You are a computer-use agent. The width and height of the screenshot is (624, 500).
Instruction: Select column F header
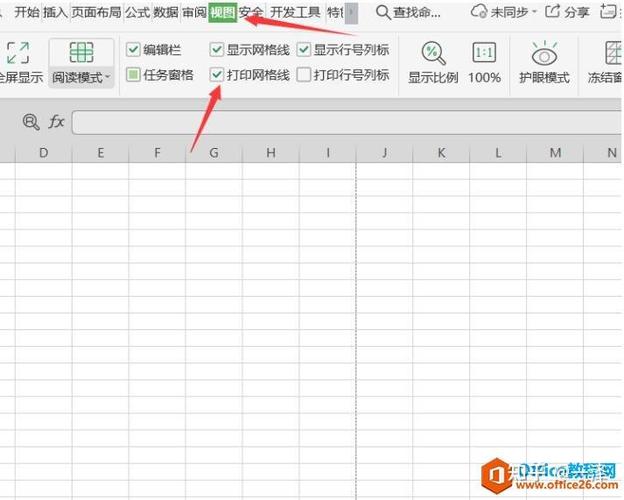coord(157,152)
